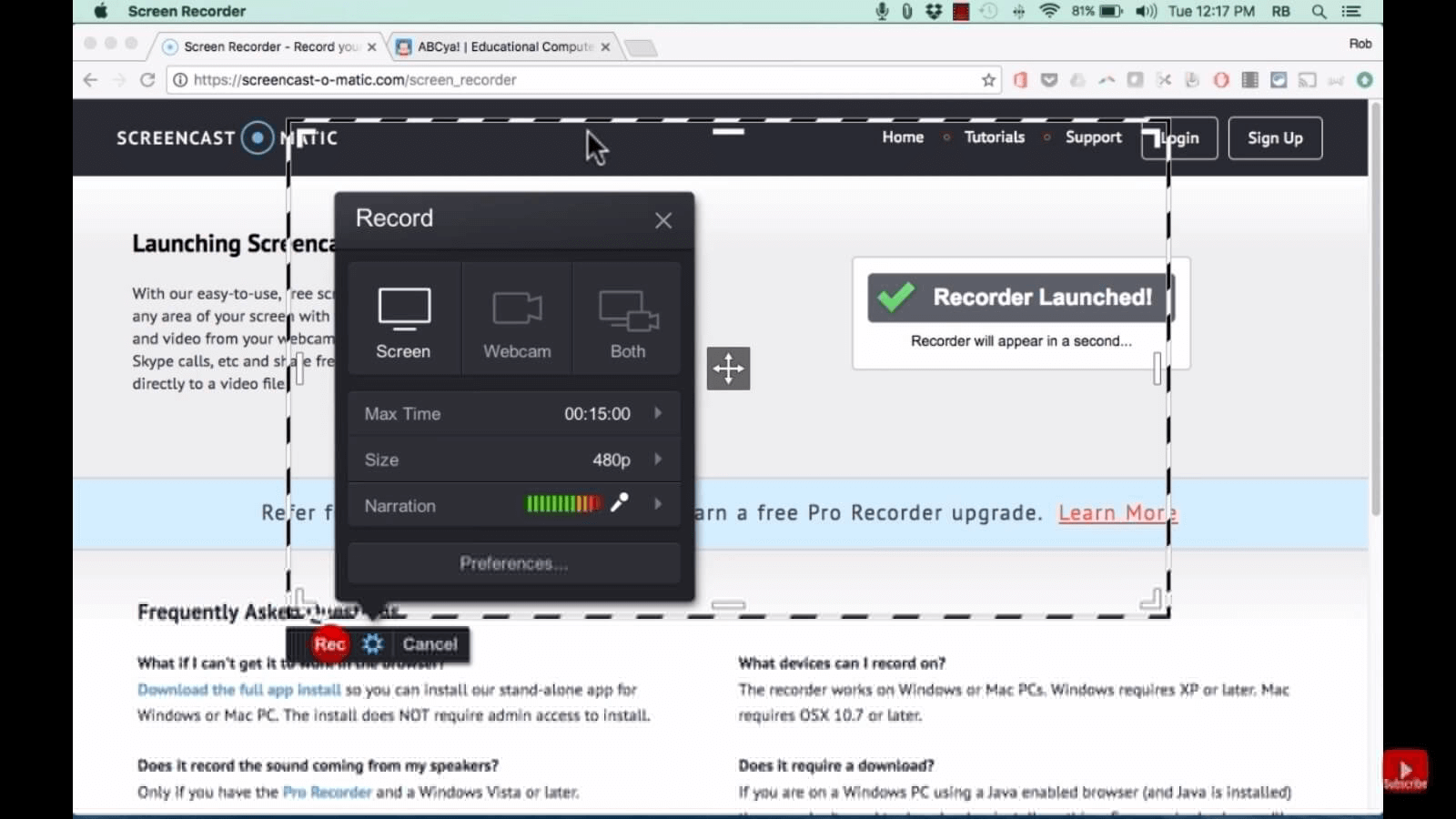This screenshot has height=819, width=1456.
Task: Follow the Learn More link
Action: click(1117, 512)
